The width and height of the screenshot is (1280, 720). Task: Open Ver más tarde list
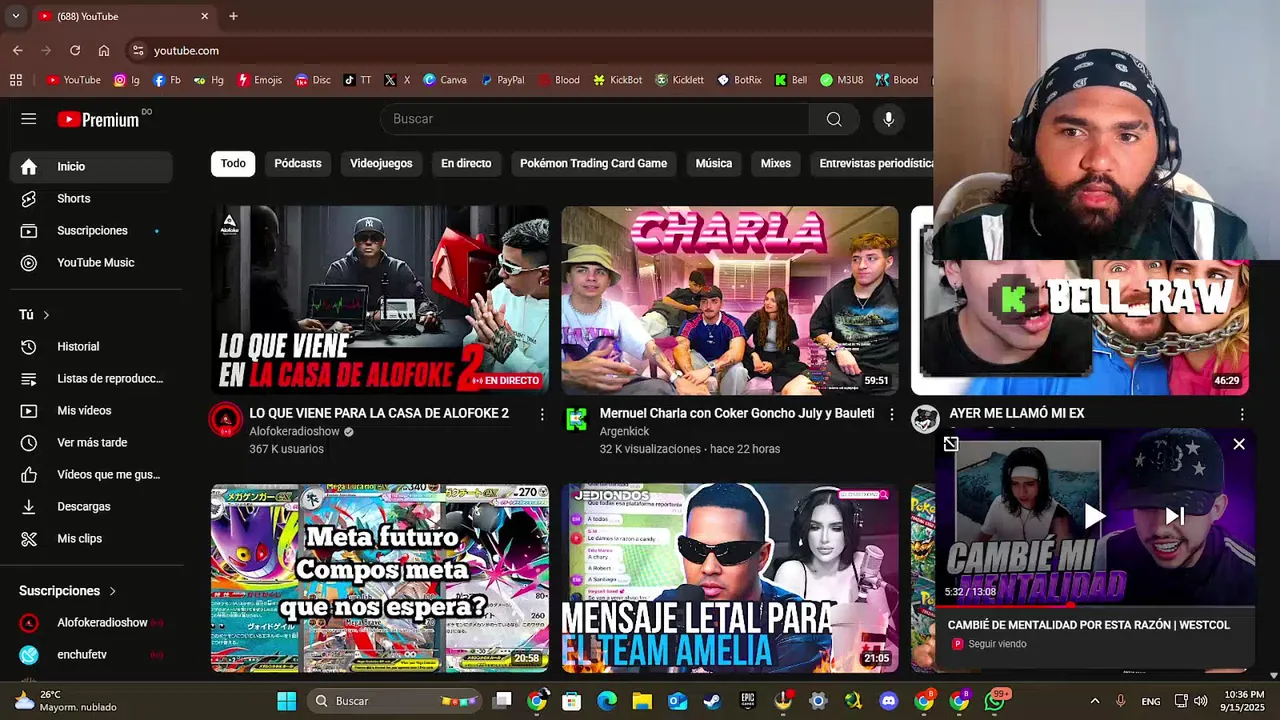(x=91, y=443)
